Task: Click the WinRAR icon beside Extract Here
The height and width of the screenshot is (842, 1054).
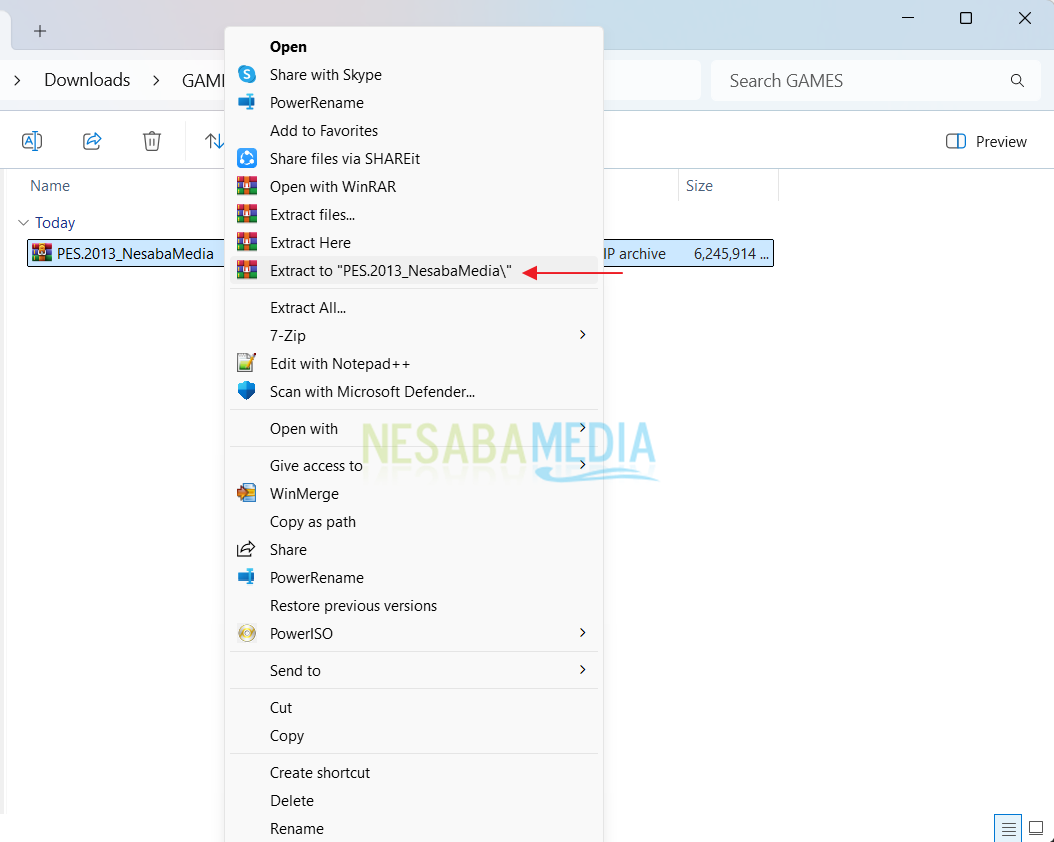Action: (247, 243)
